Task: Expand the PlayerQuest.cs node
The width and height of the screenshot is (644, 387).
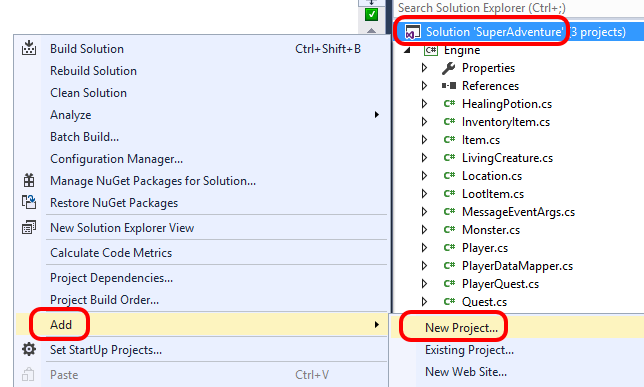Action: [424, 283]
